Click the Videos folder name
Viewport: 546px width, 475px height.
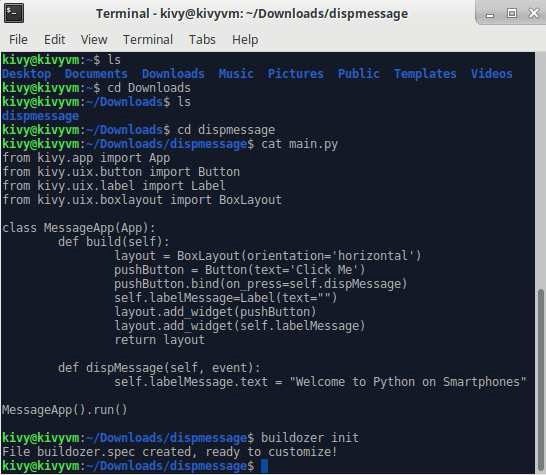point(492,74)
